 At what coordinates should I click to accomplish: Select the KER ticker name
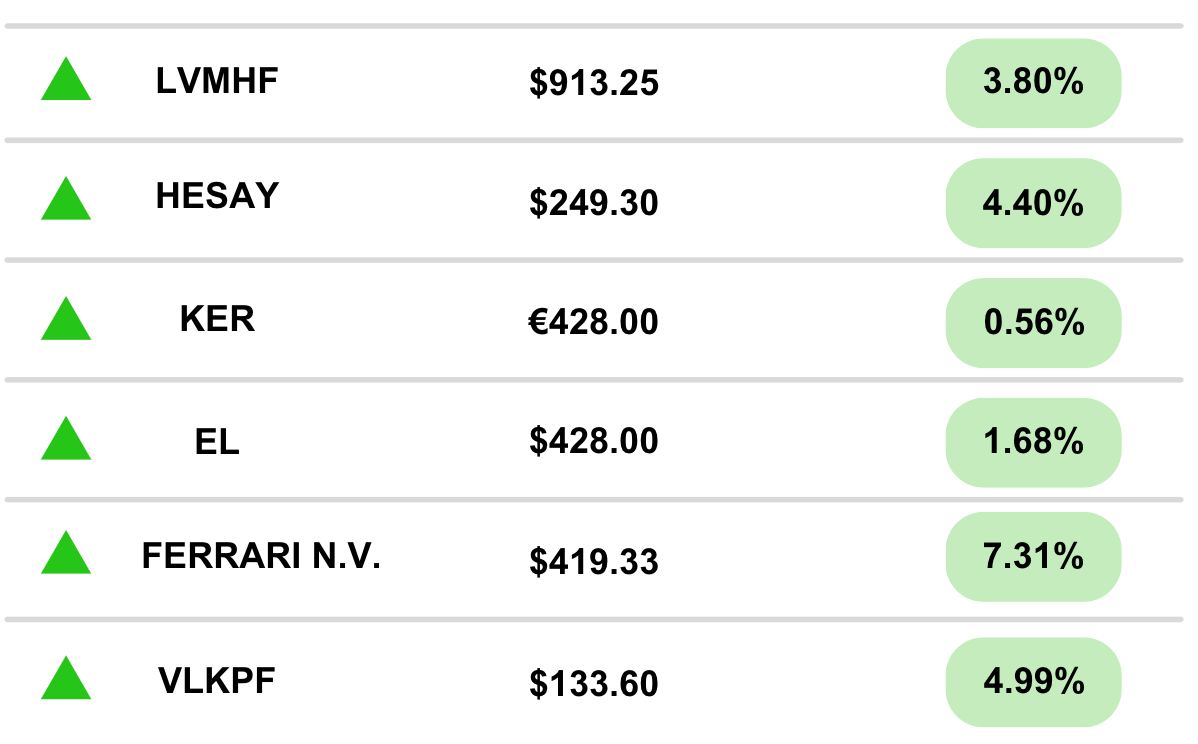(217, 320)
